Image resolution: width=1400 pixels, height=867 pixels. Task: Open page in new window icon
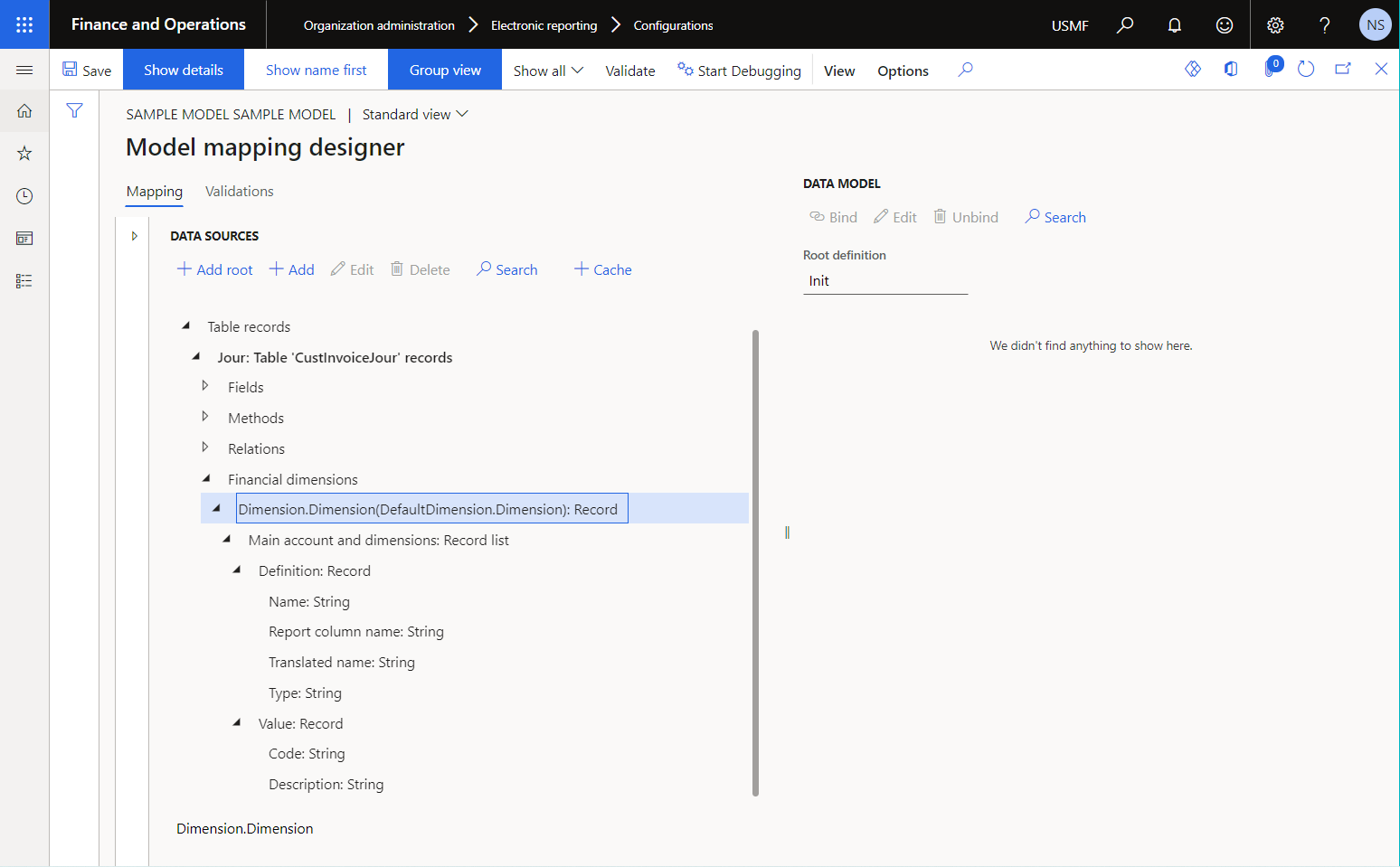pos(1343,69)
